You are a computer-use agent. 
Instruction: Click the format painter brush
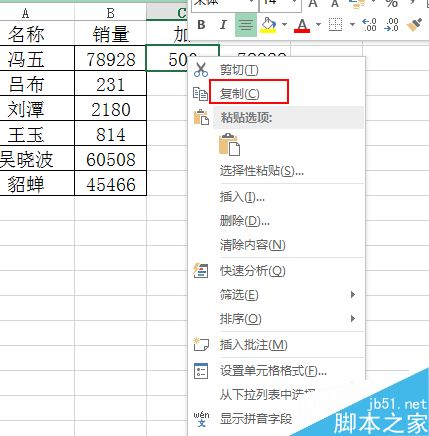pos(414,25)
